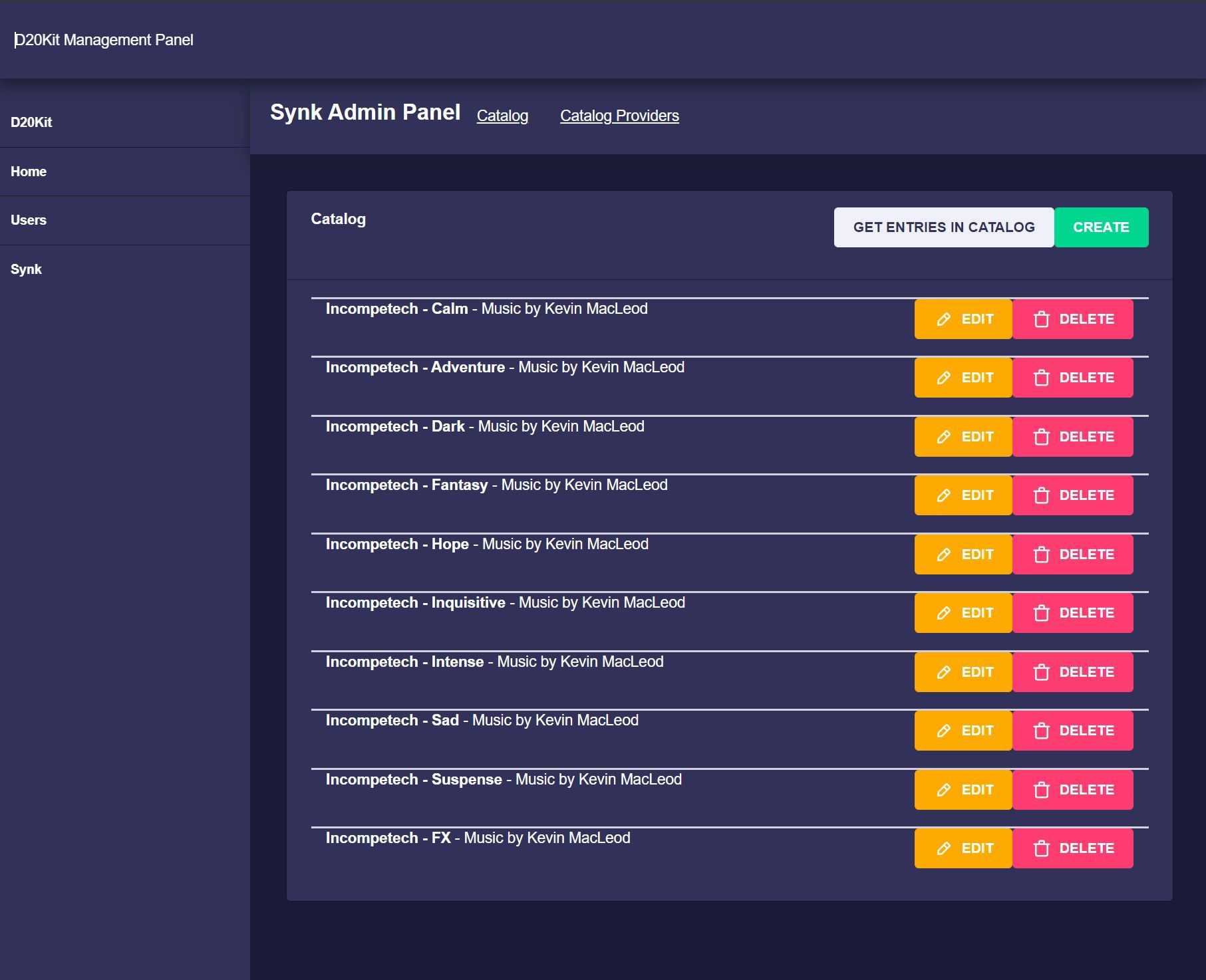Click the trash icon for Incompetech - Adventure
Screen dimensions: 1206x980
[1042, 378]
